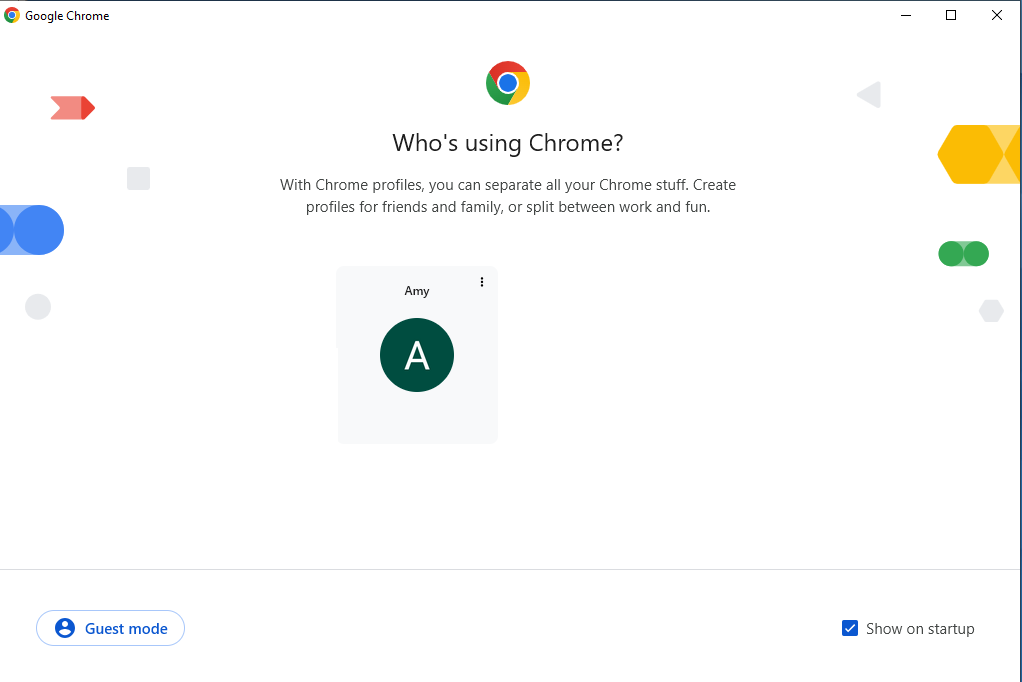
Task: Open Amy profile's three-dot more actions menu
Action: coord(482,282)
